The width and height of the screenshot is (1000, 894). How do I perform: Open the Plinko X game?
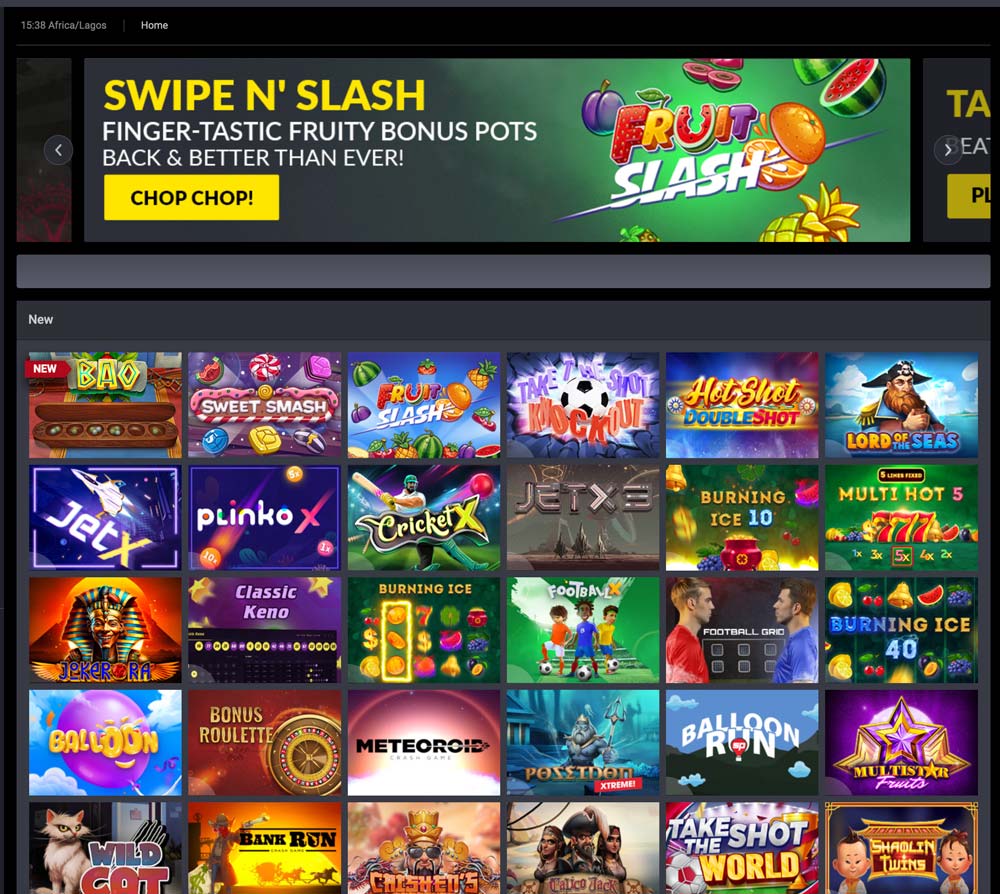click(265, 517)
